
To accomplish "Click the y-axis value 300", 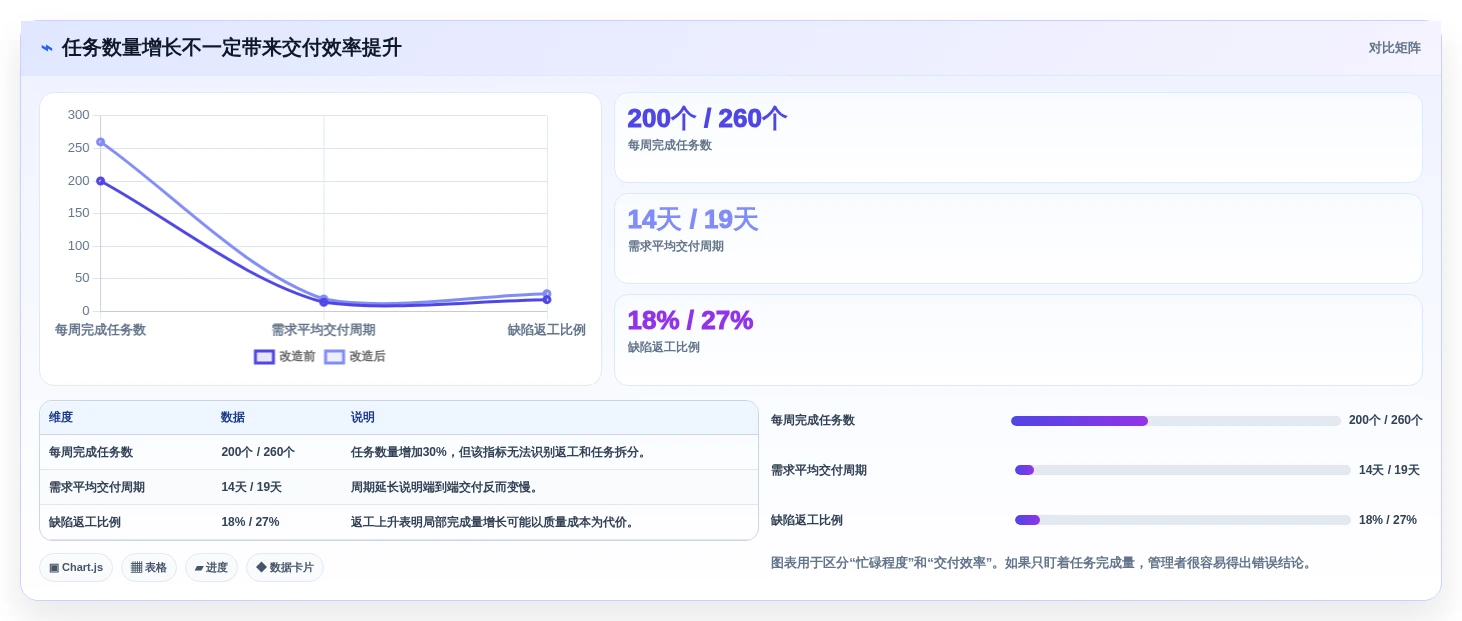I will [79, 115].
